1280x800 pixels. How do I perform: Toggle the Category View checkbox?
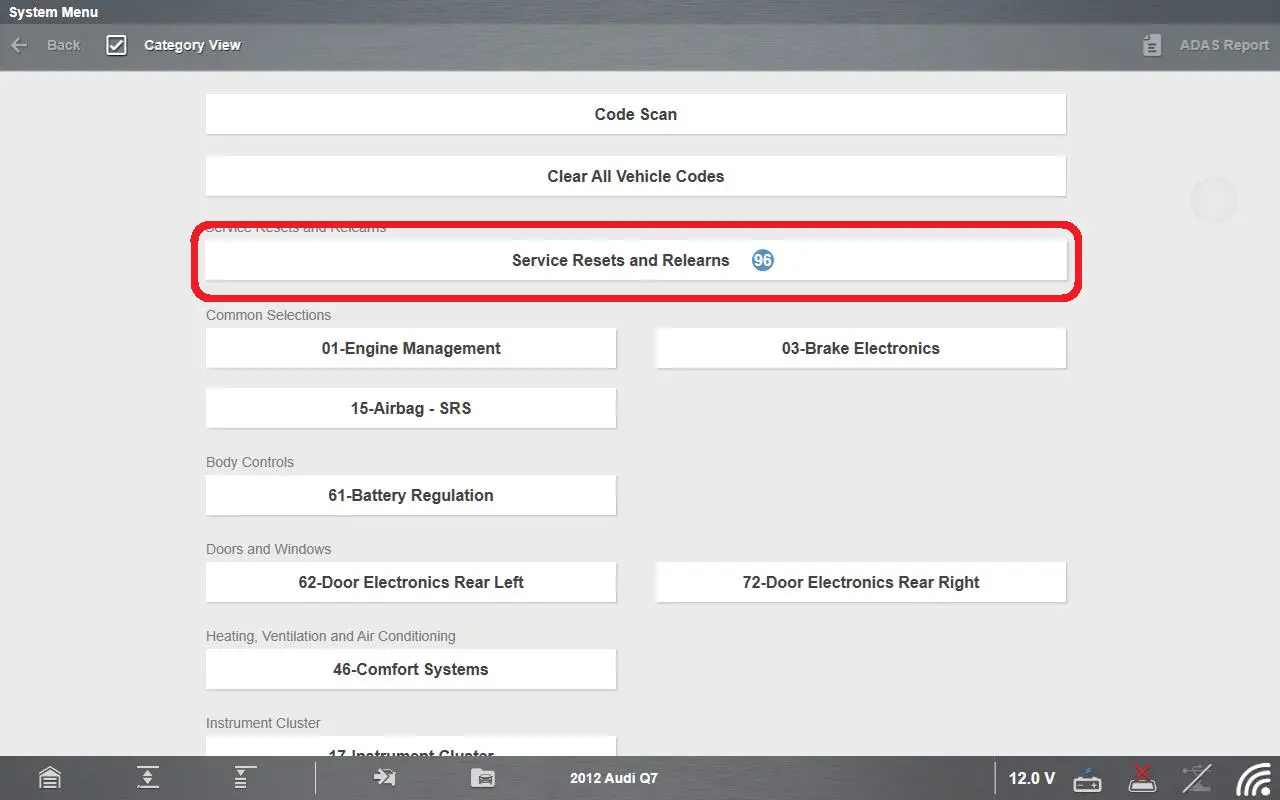(117, 45)
